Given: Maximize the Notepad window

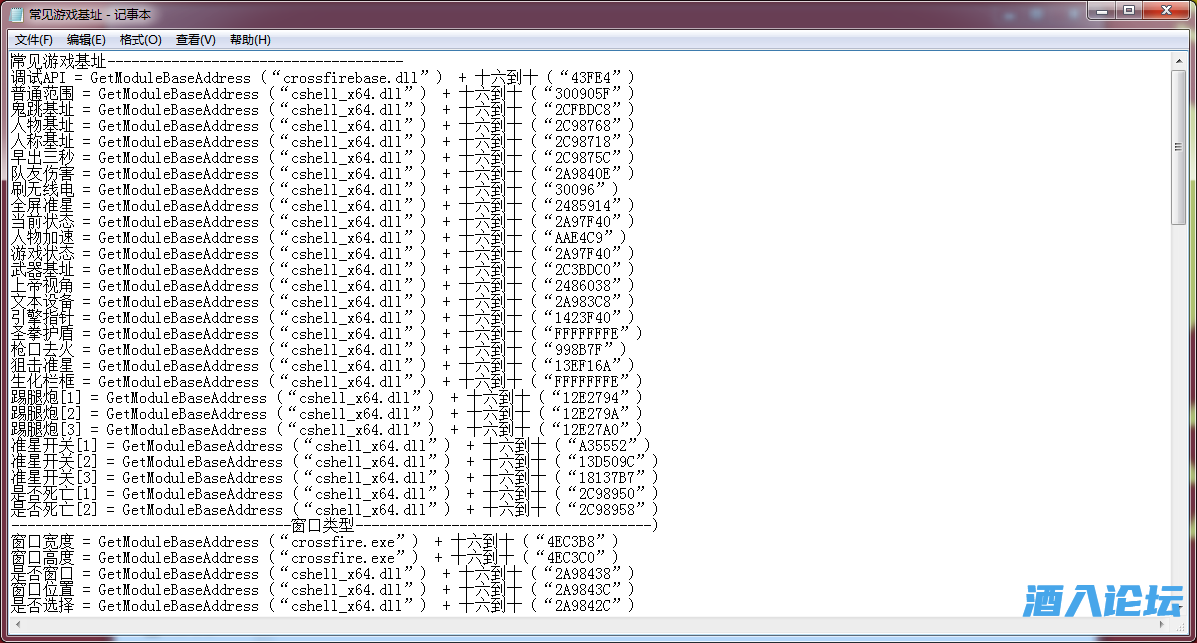Looking at the screenshot, I should [x=1129, y=11].
